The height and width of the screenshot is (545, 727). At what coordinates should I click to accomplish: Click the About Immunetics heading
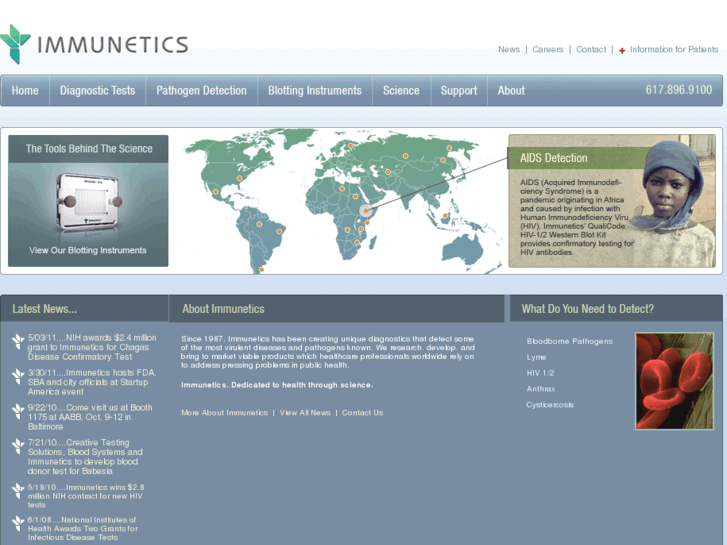point(223,309)
